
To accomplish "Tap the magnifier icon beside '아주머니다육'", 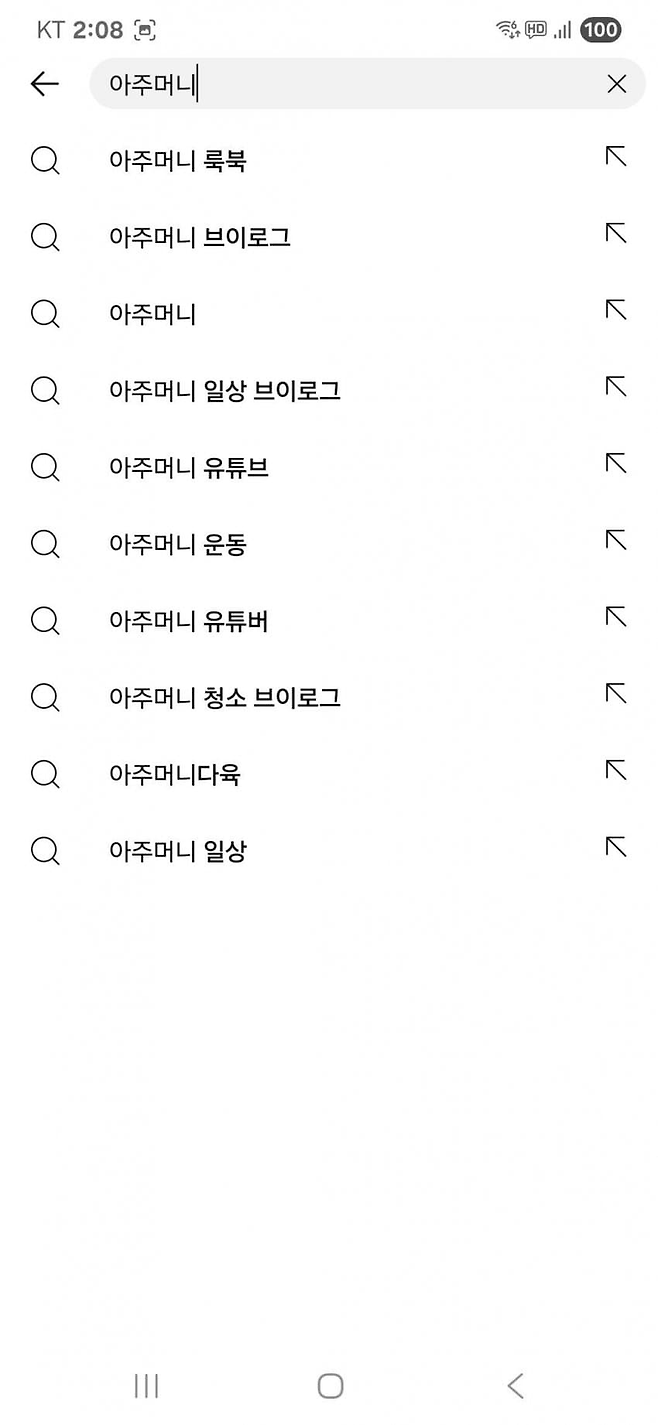I will (x=45, y=774).
